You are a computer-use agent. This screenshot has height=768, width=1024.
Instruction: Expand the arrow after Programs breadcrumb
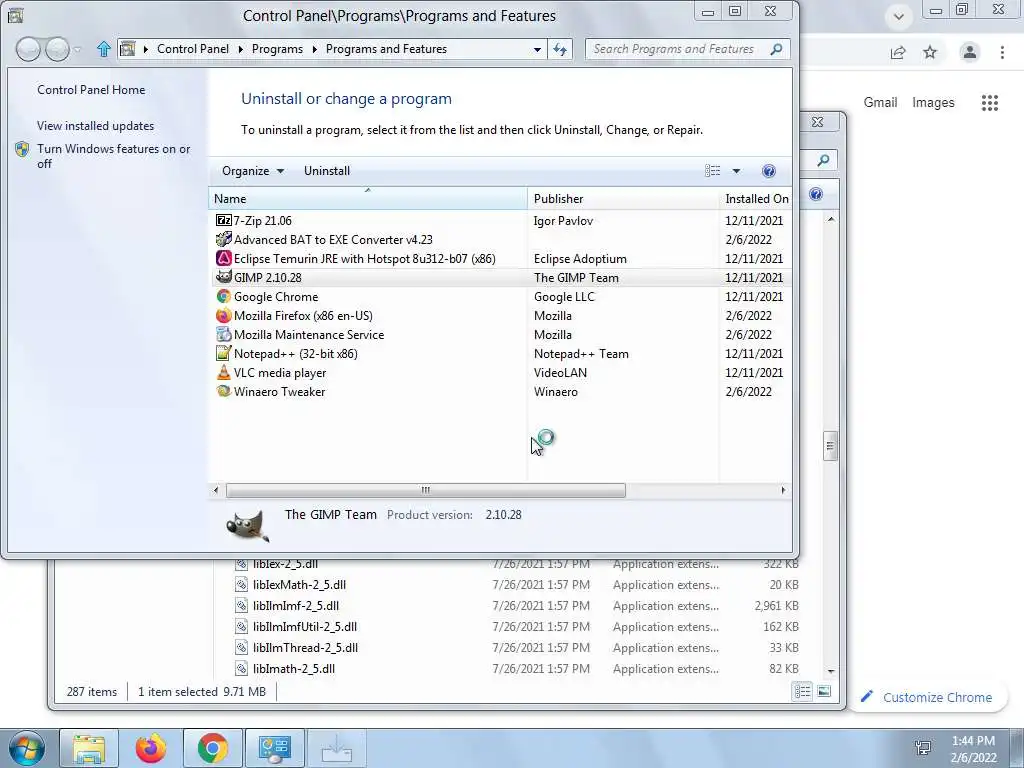pos(314,49)
